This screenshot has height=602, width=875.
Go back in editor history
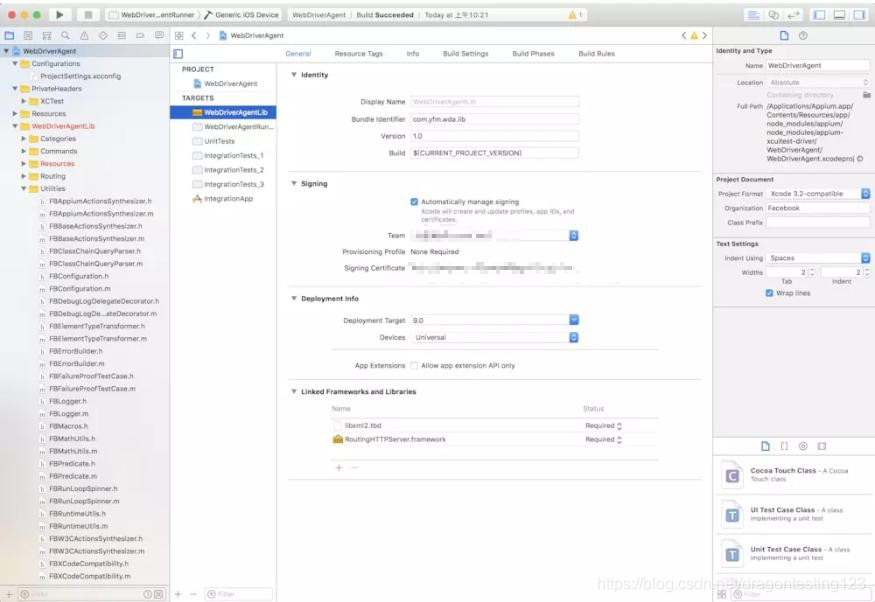194,36
